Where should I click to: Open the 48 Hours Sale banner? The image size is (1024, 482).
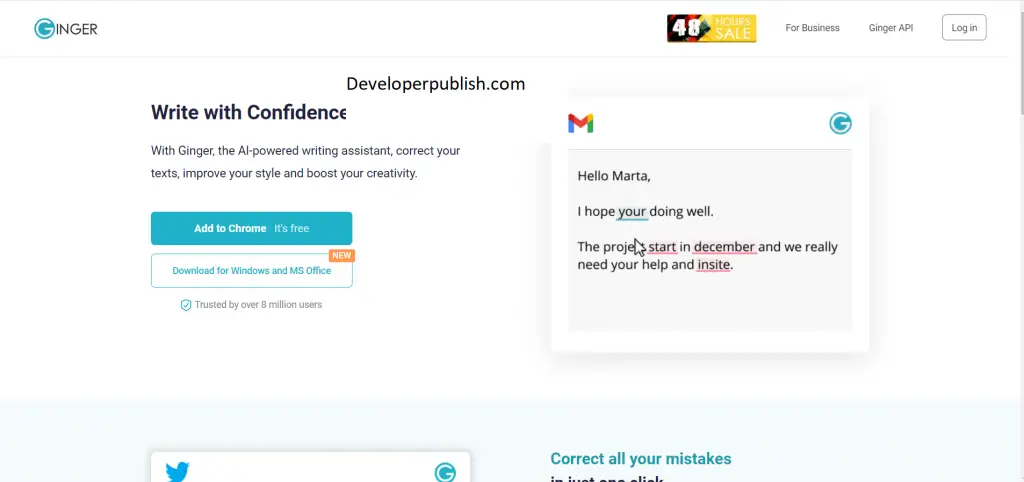pos(711,28)
